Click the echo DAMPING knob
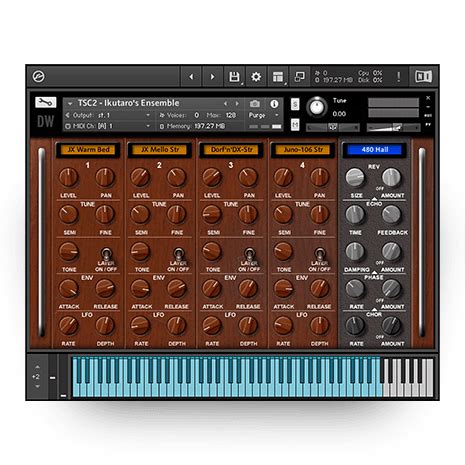Viewport: 465px width, 465px height. coord(355,251)
